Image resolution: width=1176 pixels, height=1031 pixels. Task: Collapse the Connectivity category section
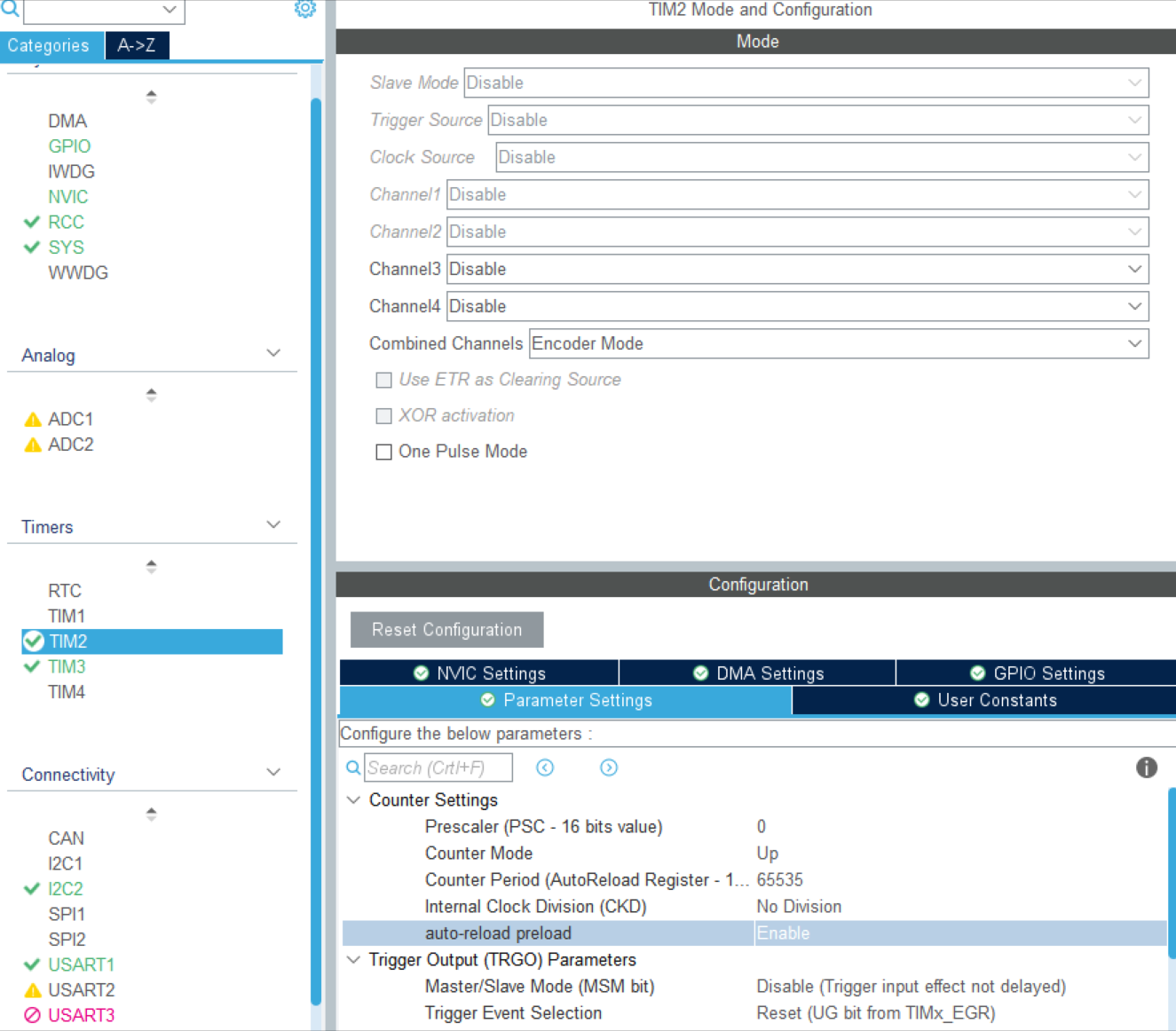[x=273, y=772]
